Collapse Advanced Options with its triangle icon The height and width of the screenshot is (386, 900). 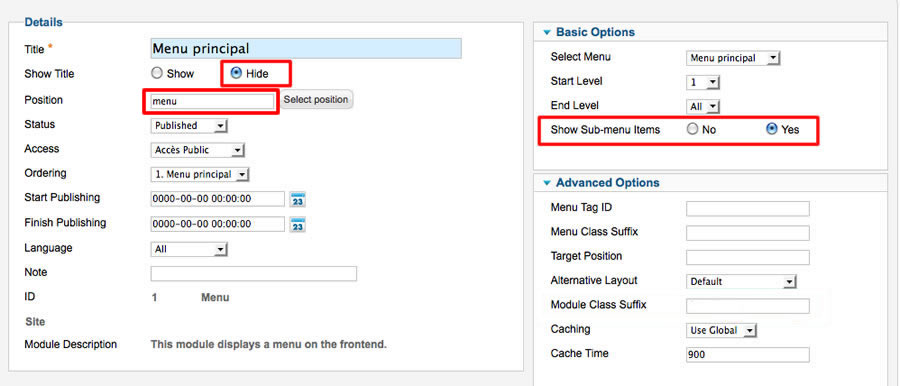tap(547, 183)
